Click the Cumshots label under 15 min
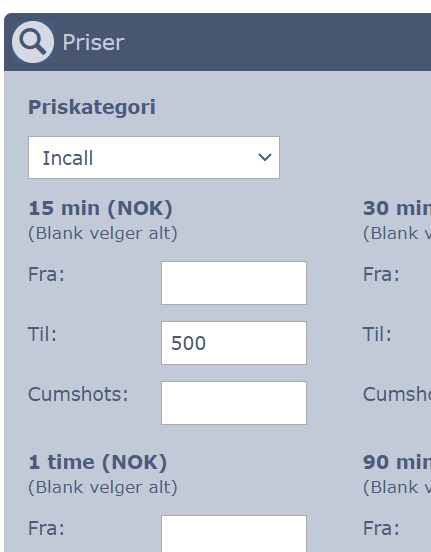 point(78,394)
